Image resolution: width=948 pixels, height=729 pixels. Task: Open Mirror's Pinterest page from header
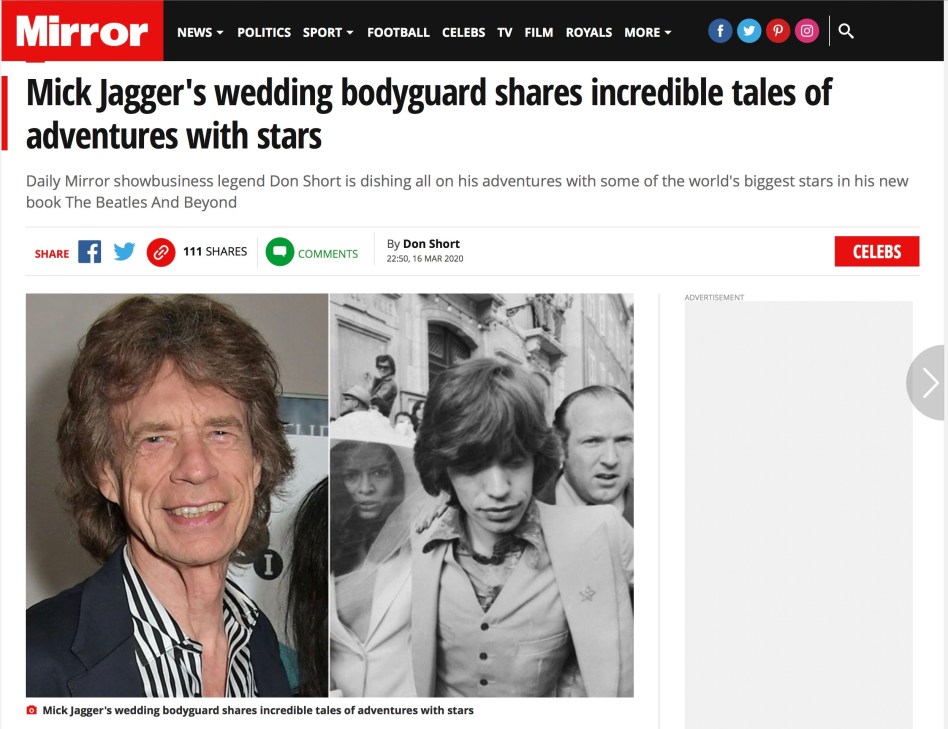[778, 31]
